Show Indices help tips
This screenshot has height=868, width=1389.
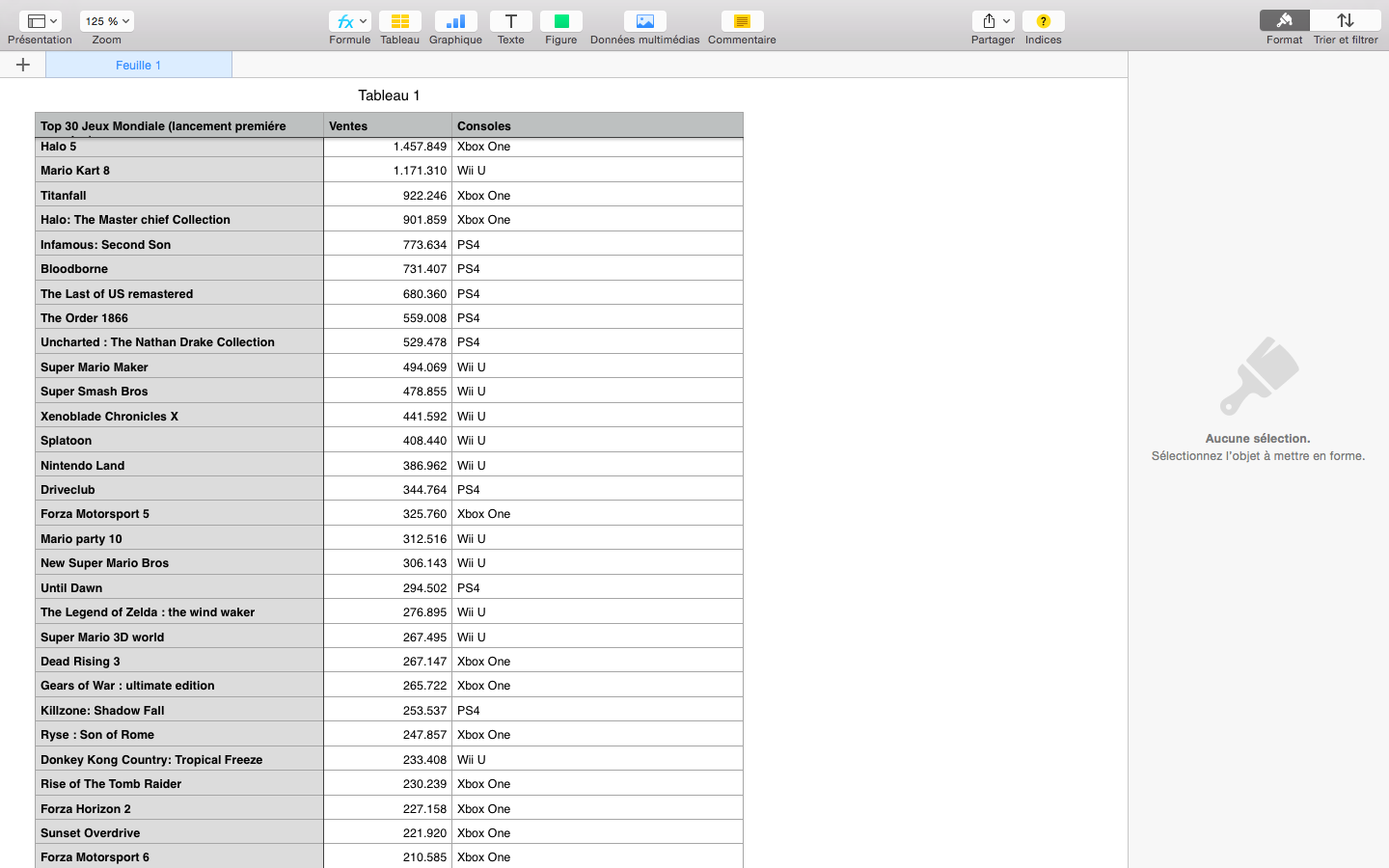pos(1043,21)
